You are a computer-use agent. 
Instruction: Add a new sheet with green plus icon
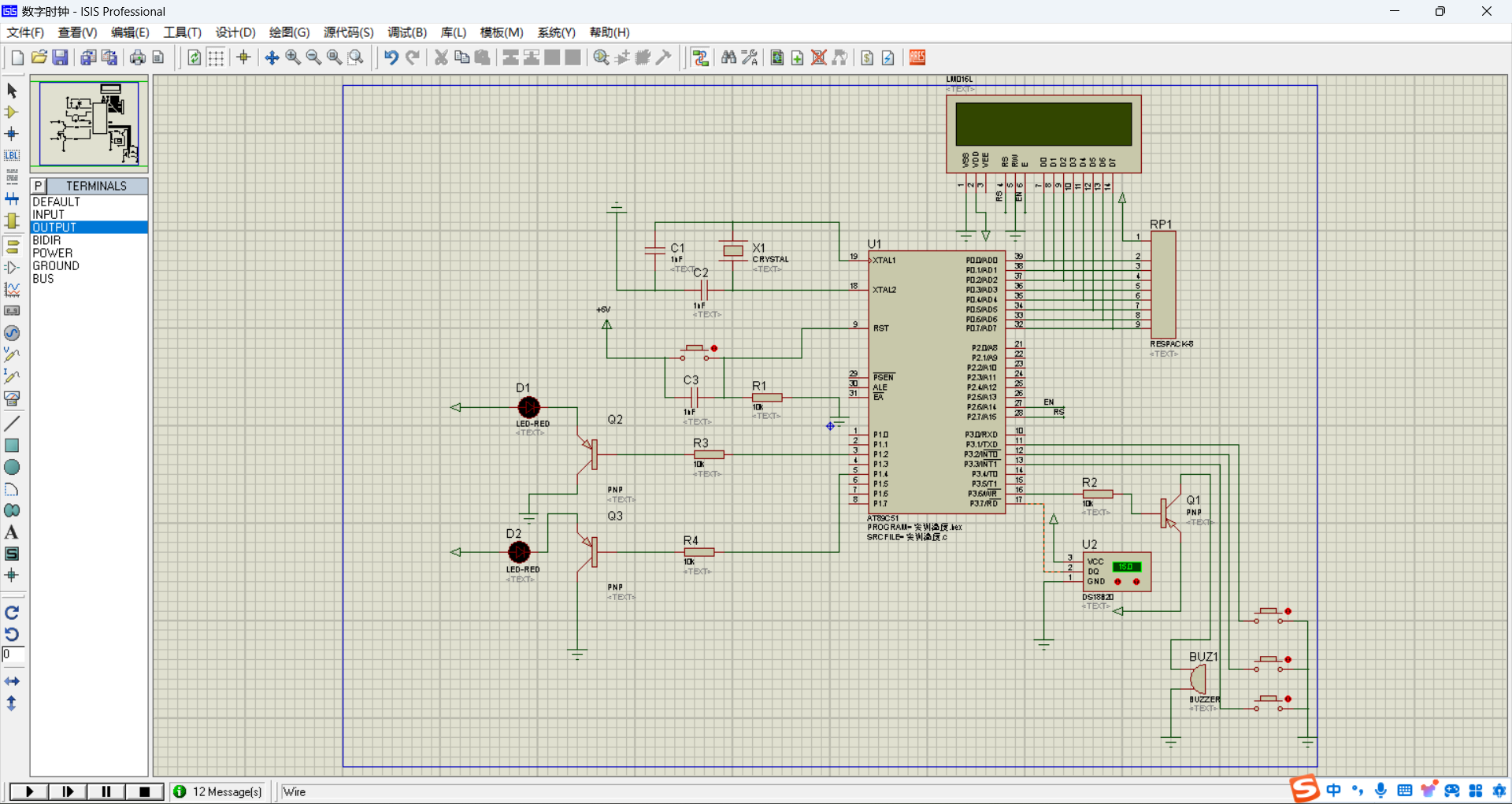(x=798, y=57)
